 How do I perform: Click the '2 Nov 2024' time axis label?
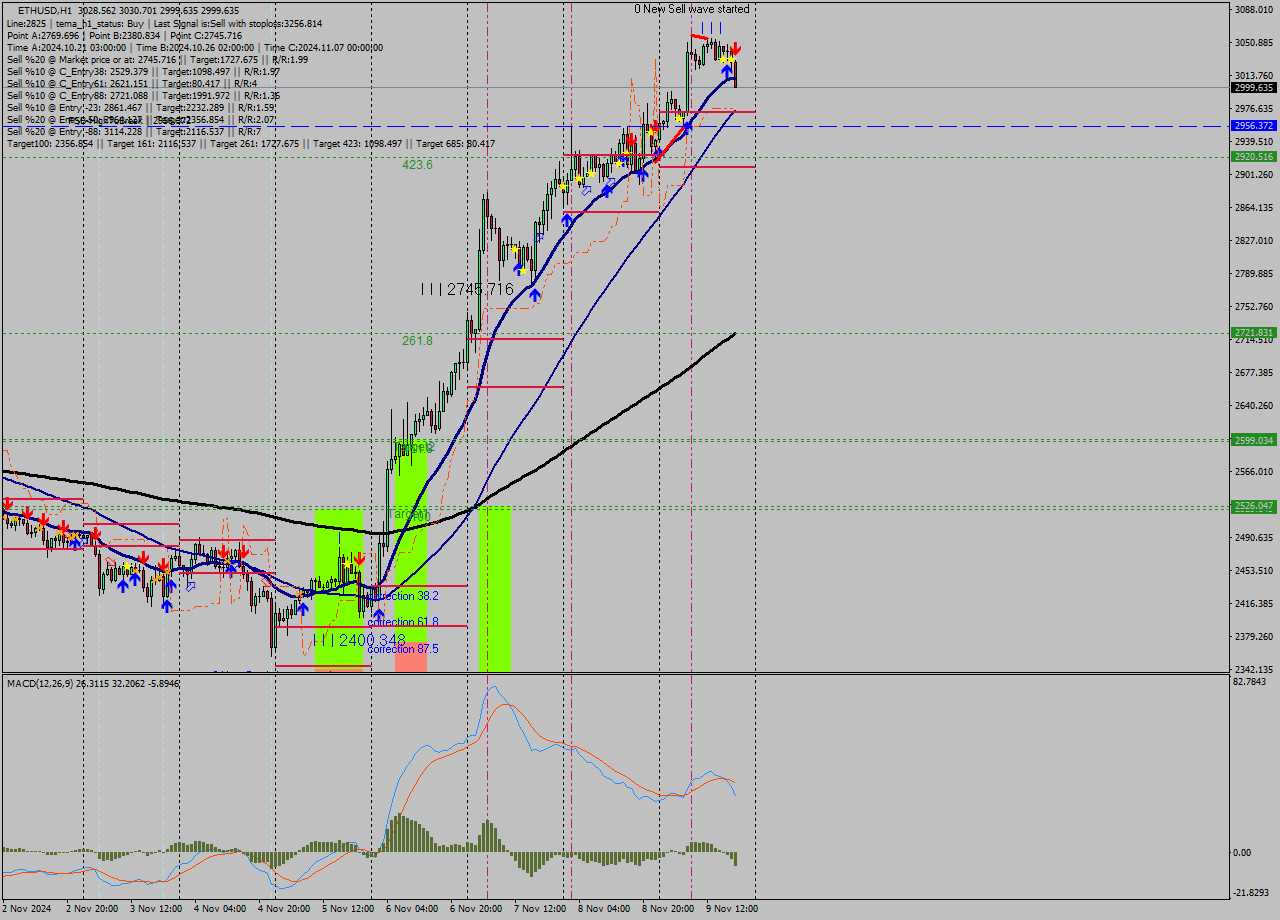click(27, 909)
